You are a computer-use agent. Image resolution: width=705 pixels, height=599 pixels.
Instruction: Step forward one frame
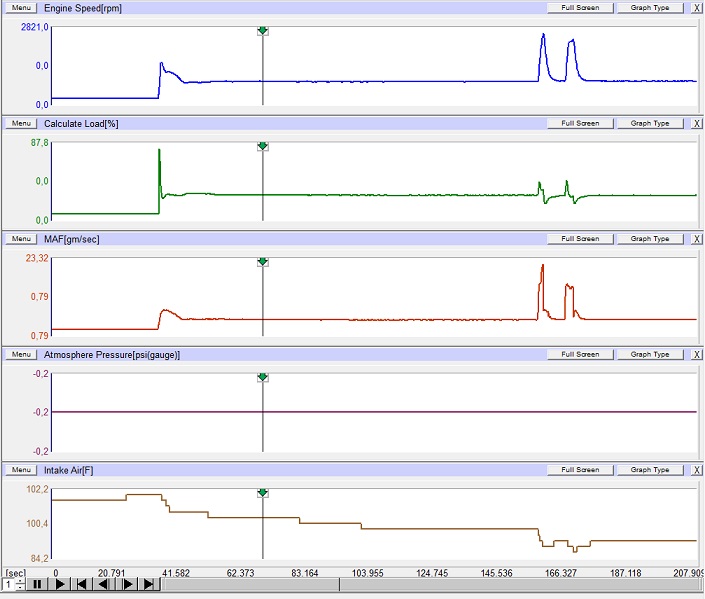coord(127,585)
